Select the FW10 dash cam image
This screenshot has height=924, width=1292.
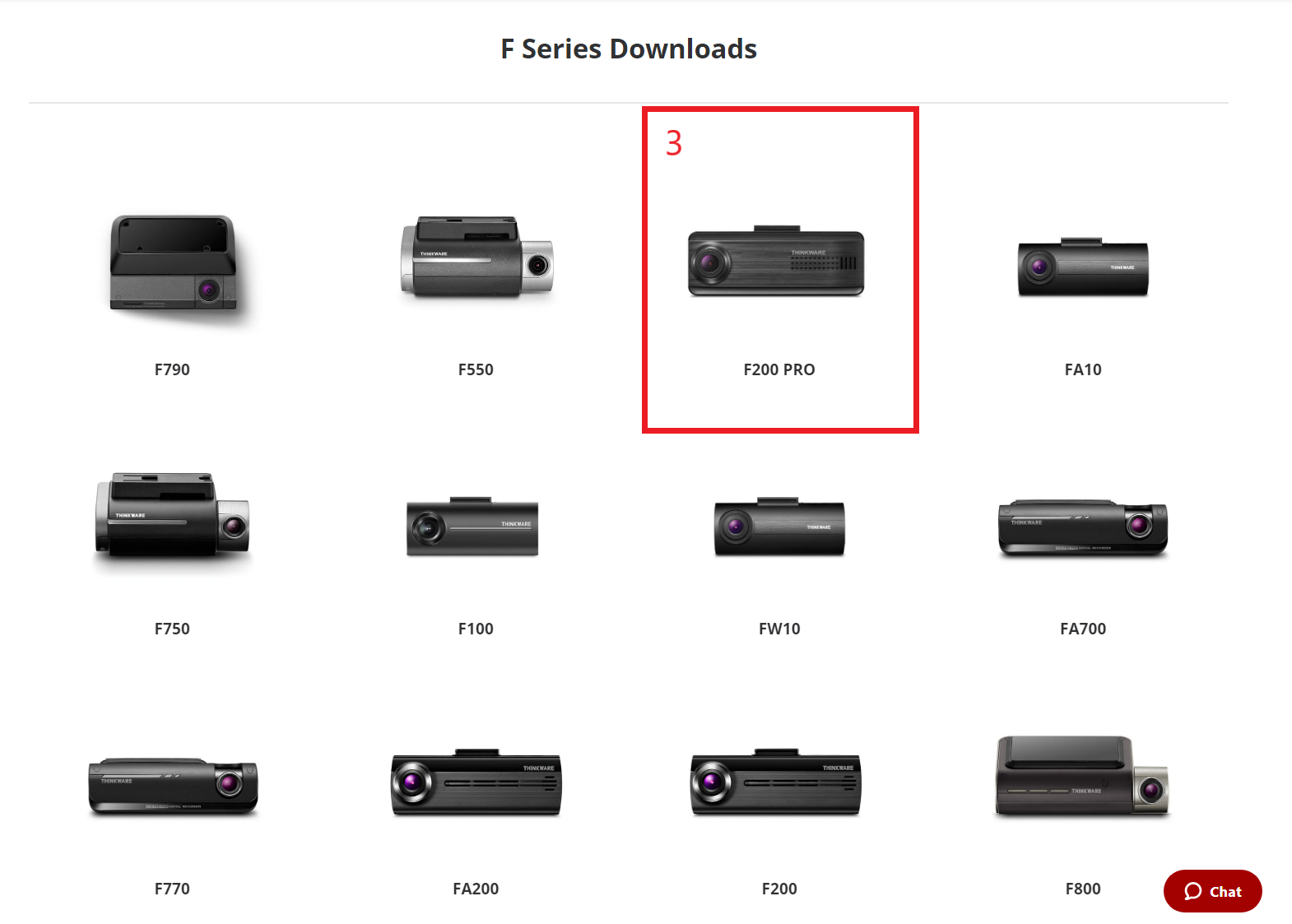[x=779, y=527]
